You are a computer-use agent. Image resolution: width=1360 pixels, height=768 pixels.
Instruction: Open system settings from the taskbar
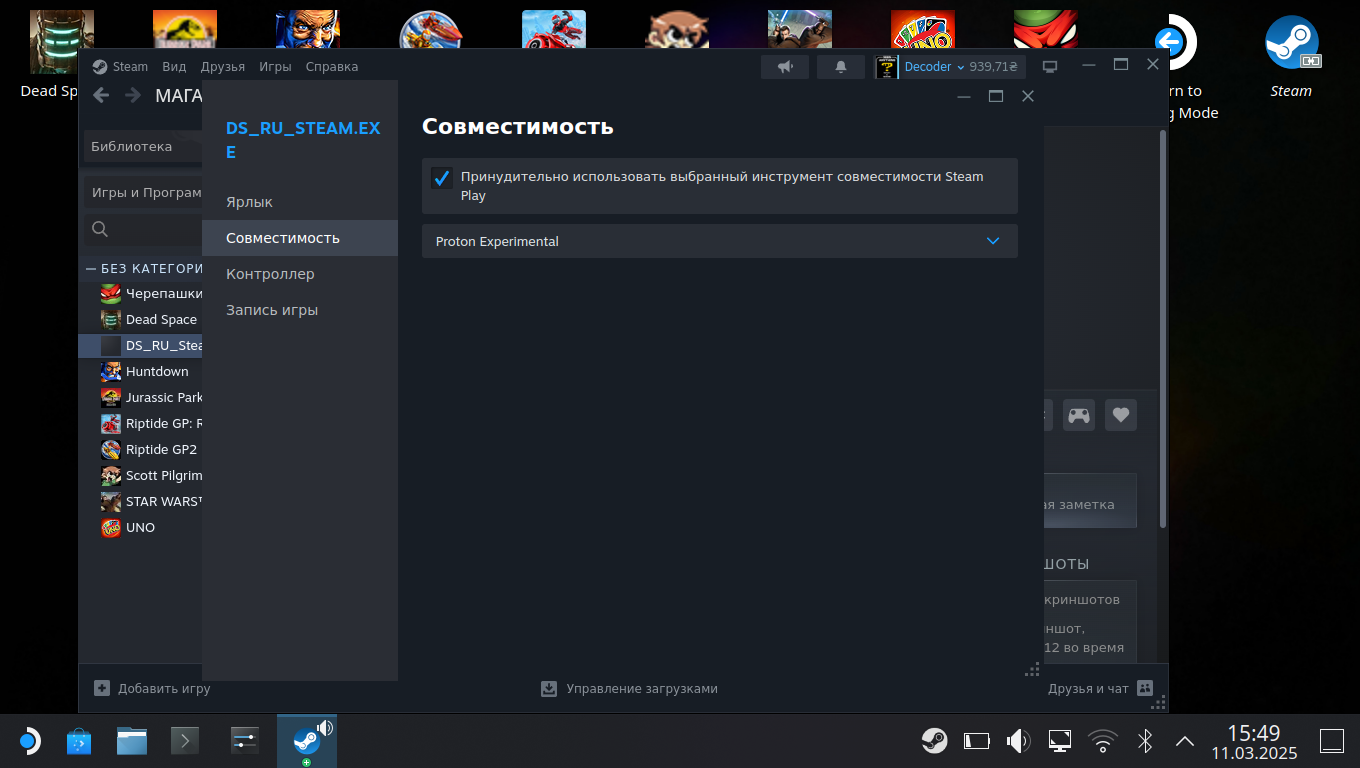[245, 741]
